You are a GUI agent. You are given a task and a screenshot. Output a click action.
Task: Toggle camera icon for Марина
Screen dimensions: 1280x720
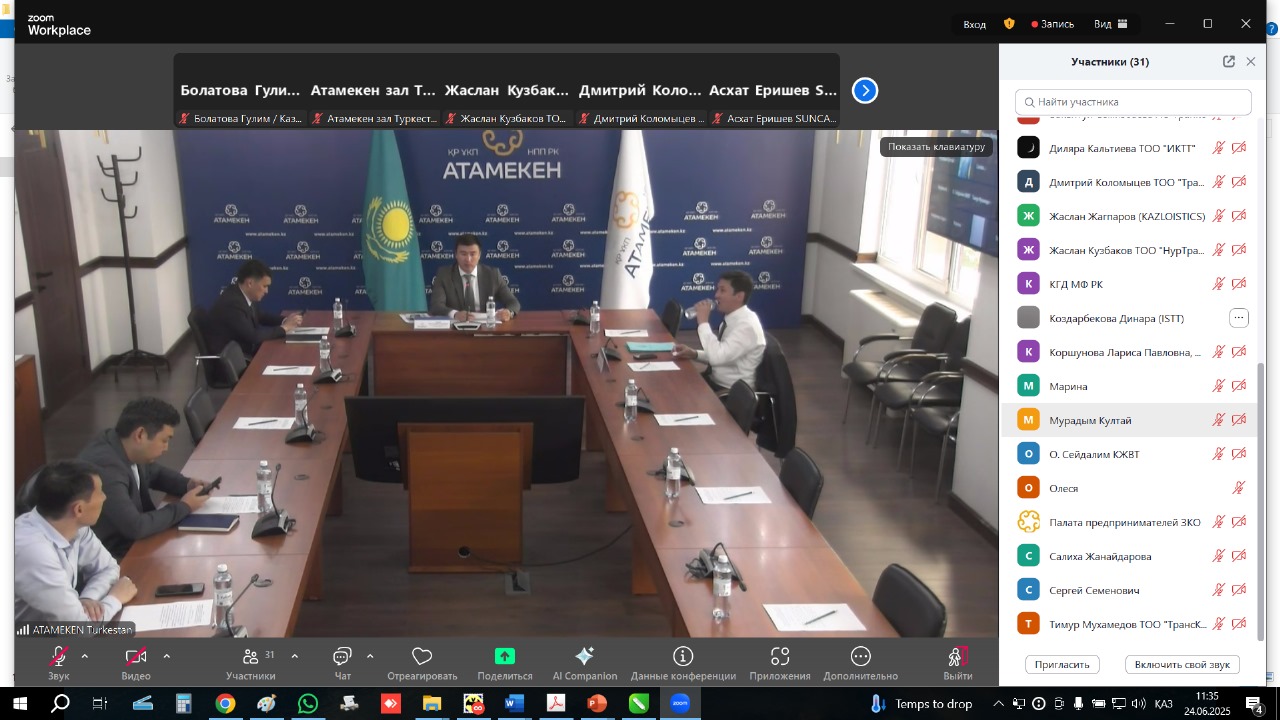(x=1239, y=386)
